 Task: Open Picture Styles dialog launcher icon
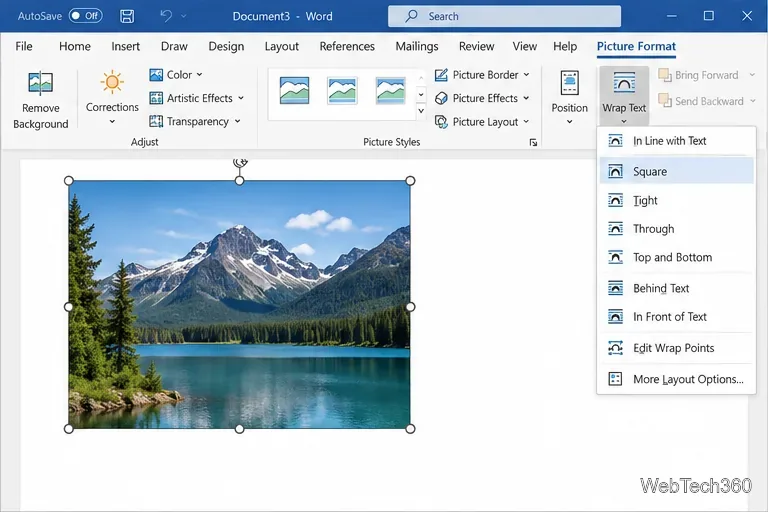(533, 143)
